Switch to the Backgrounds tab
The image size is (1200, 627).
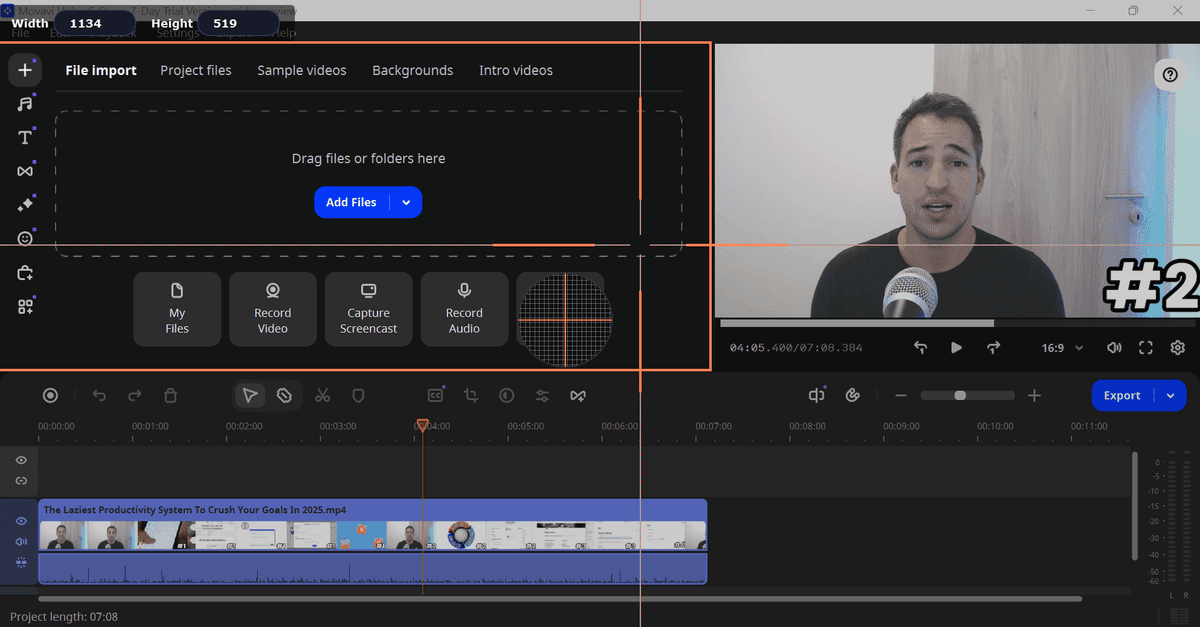412,70
